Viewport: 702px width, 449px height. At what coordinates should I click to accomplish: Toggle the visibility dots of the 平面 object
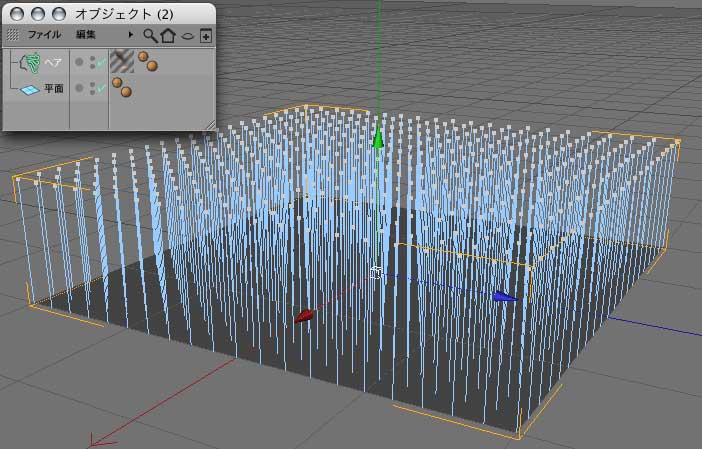coord(93,88)
